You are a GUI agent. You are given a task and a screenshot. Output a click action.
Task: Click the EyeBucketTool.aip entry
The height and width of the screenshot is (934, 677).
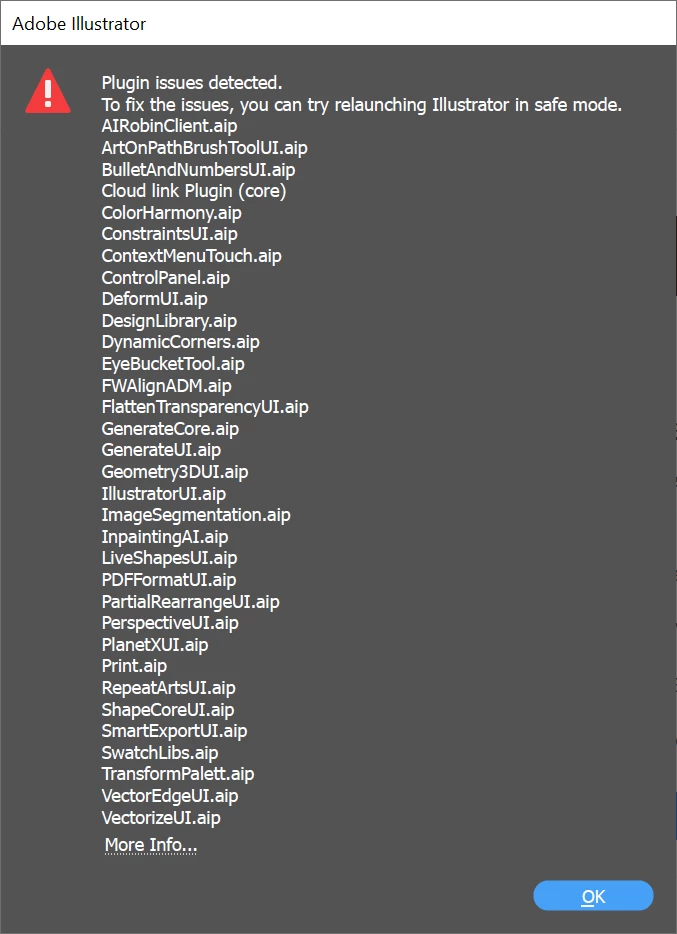pyautogui.click(x=173, y=363)
